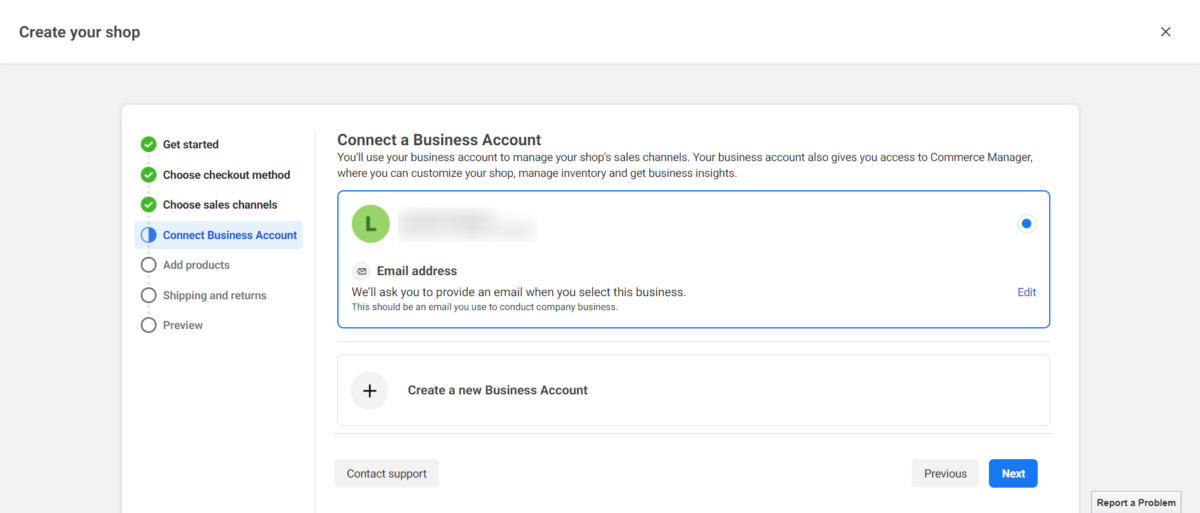Click Edit link for the email address
The image size is (1200, 513).
[1026, 292]
